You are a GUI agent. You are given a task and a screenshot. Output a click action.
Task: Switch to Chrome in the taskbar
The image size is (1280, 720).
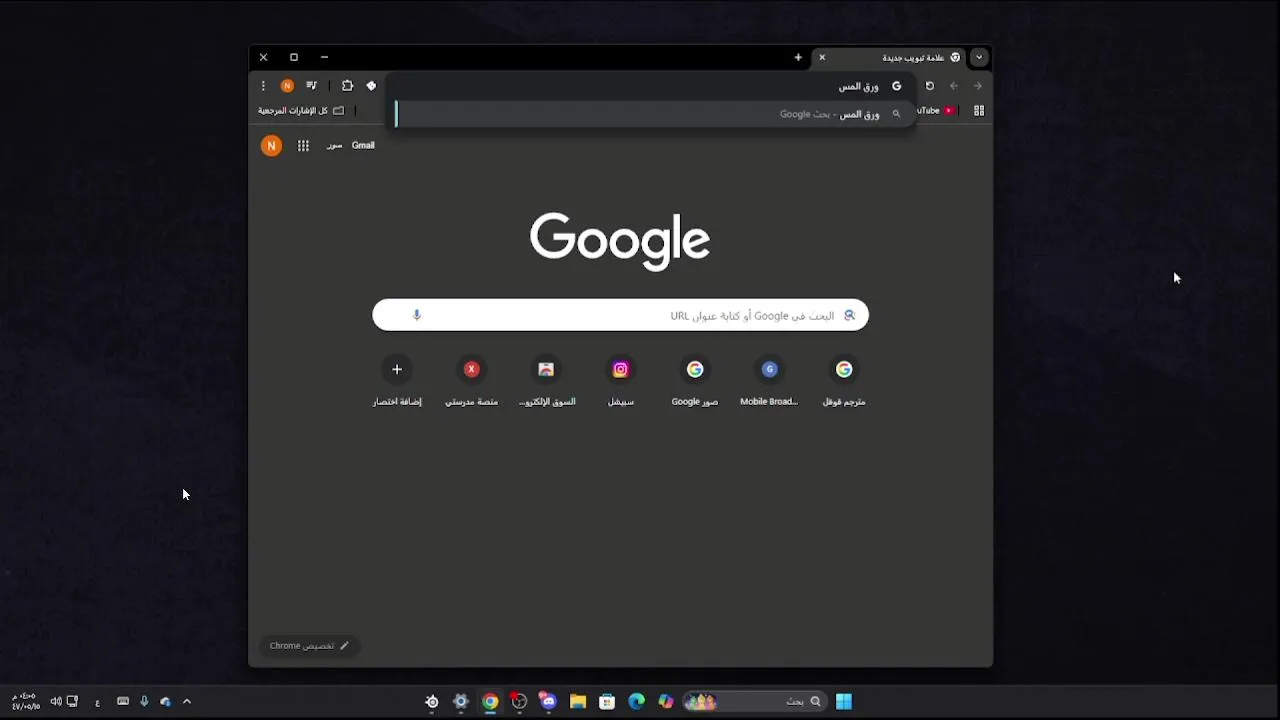pyautogui.click(x=490, y=701)
